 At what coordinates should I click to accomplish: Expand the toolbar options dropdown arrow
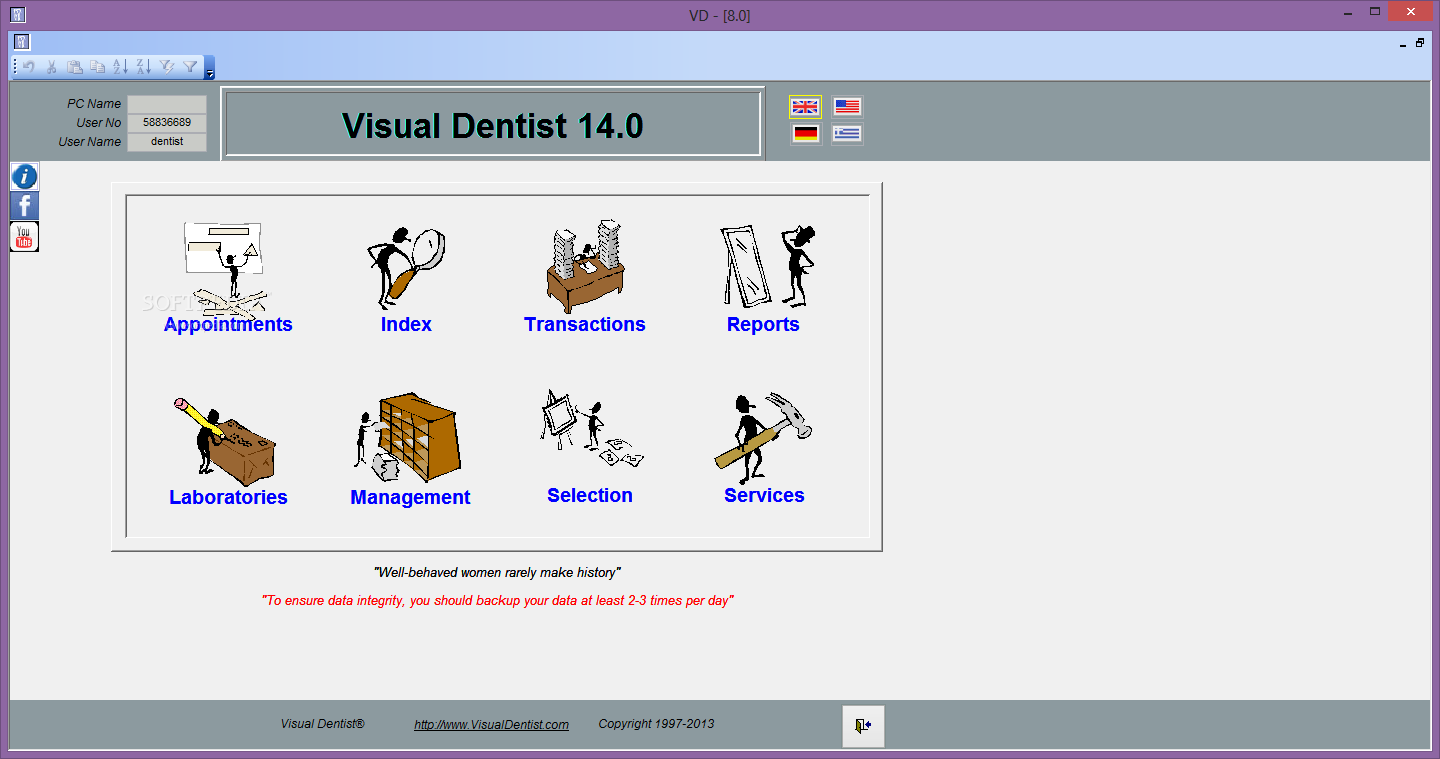(x=209, y=68)
